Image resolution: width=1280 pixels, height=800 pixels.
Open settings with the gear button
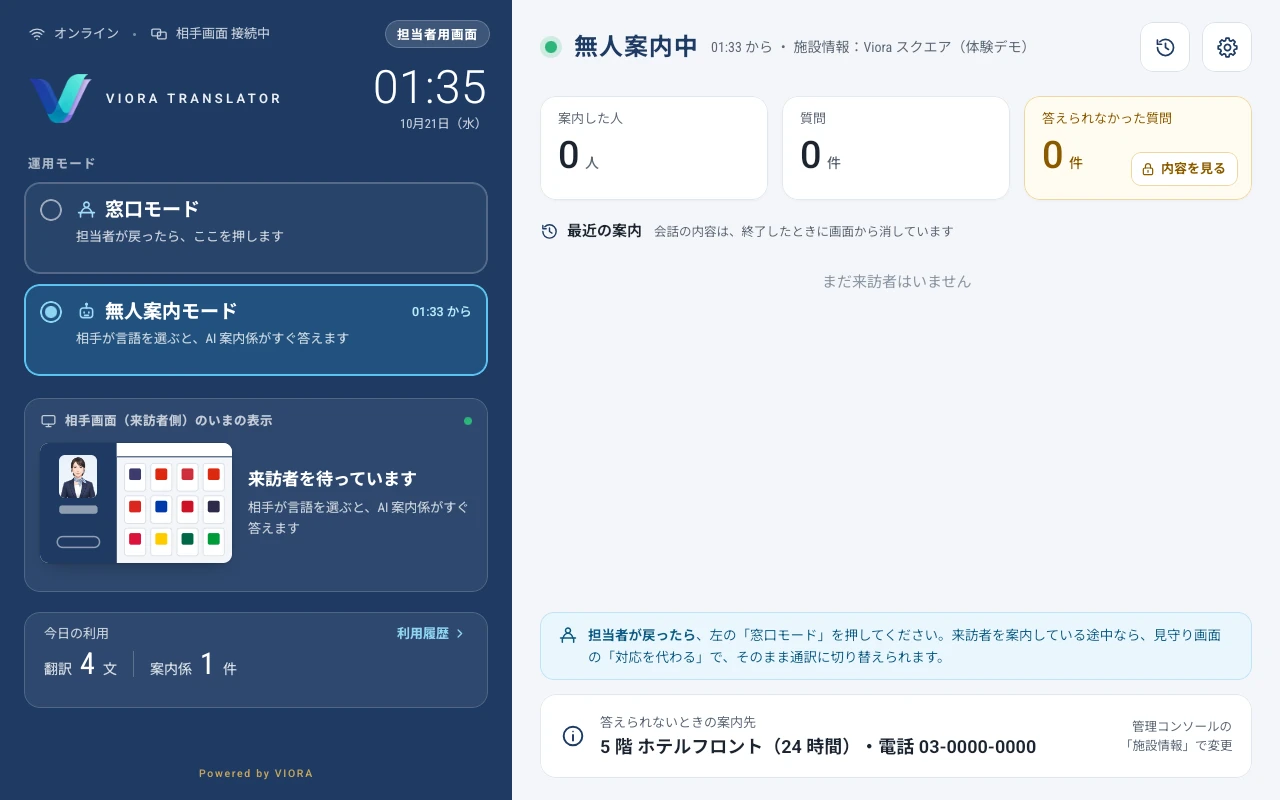1227,47
